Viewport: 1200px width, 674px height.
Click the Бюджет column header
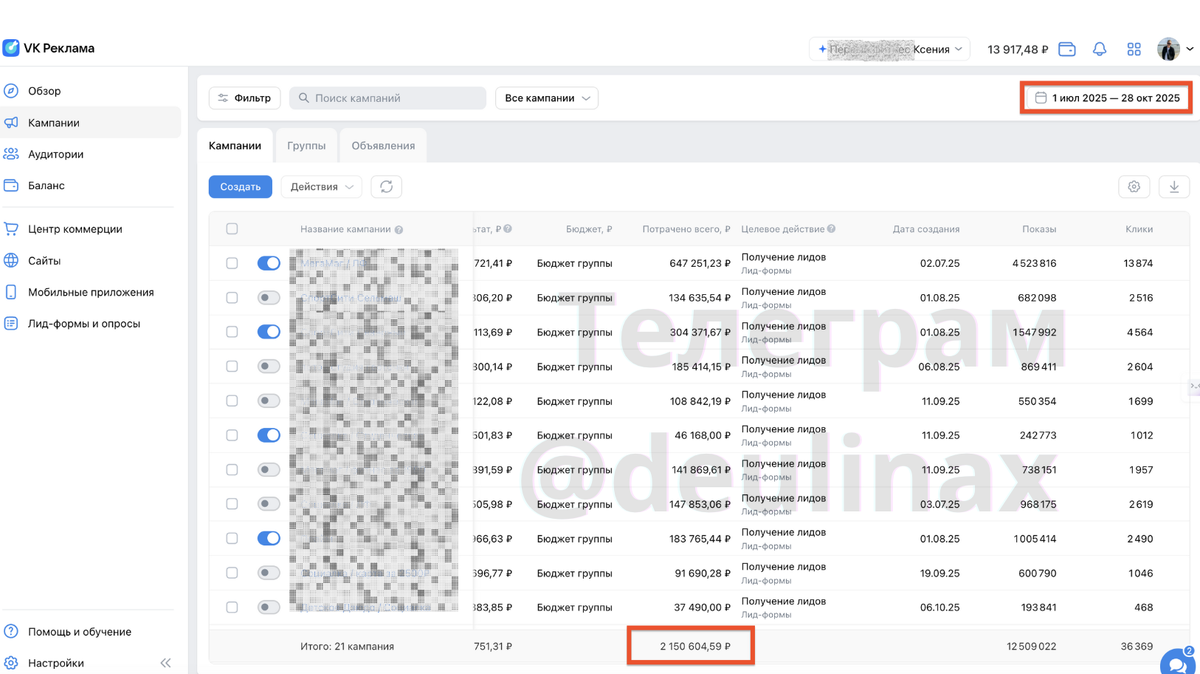[589, 229]
